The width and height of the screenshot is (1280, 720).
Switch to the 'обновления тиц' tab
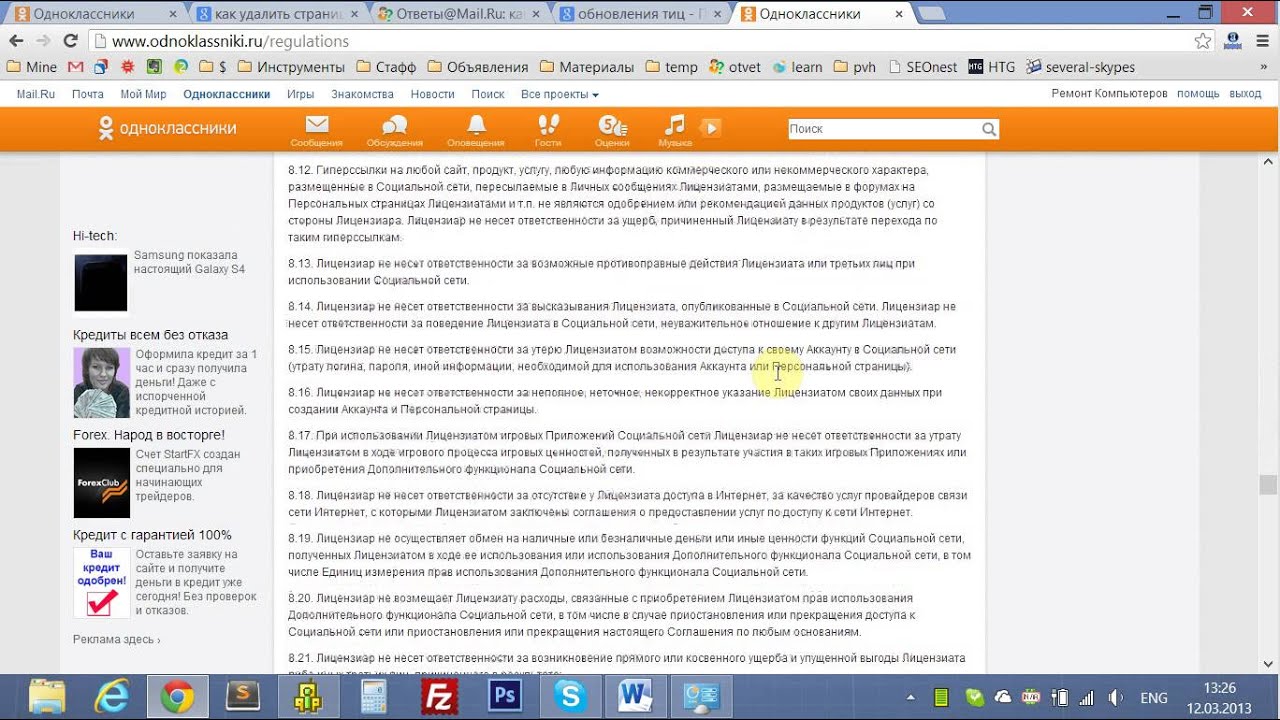point(640,14)
